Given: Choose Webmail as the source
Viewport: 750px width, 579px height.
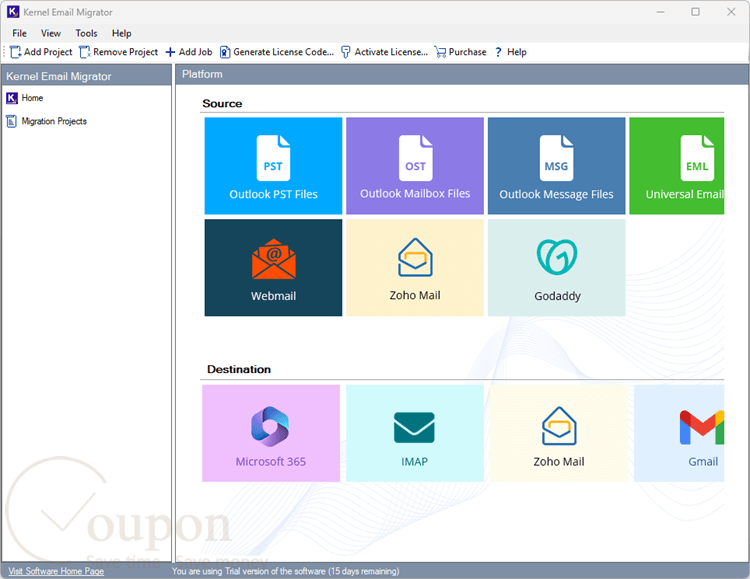Looking at the screenshot, I should pos(273,267).
